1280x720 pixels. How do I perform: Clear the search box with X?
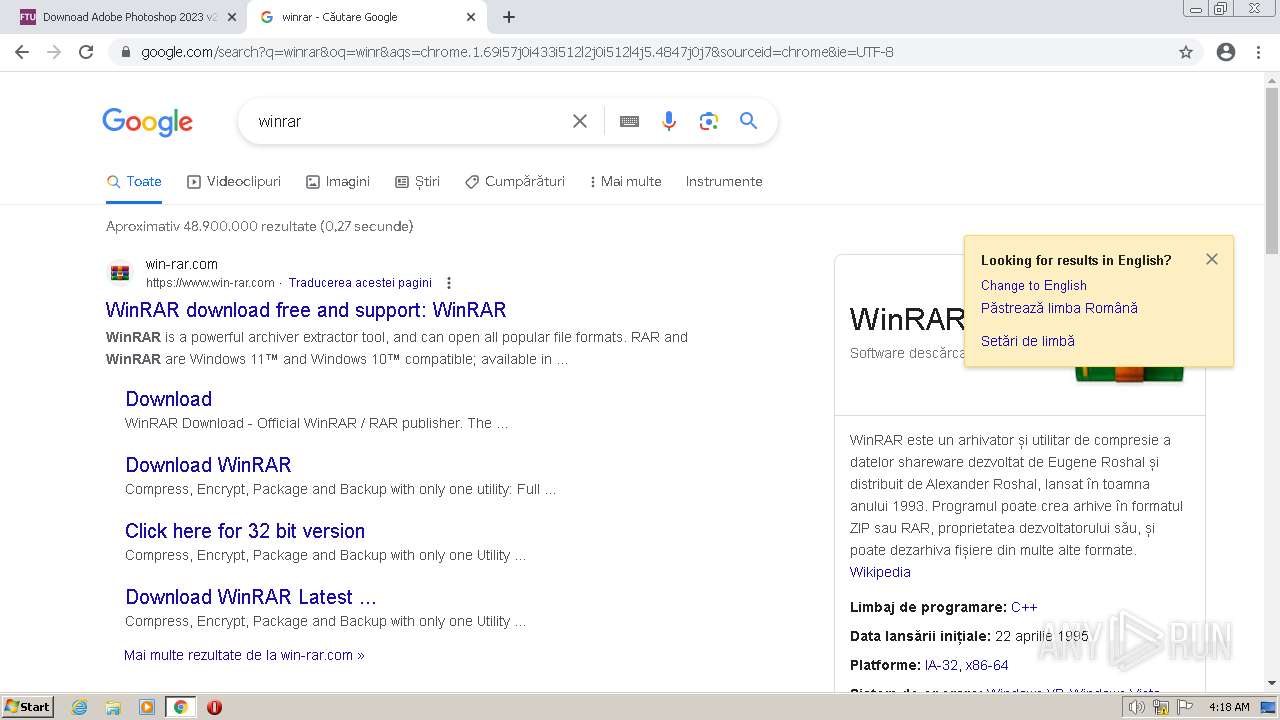(580, 121)
